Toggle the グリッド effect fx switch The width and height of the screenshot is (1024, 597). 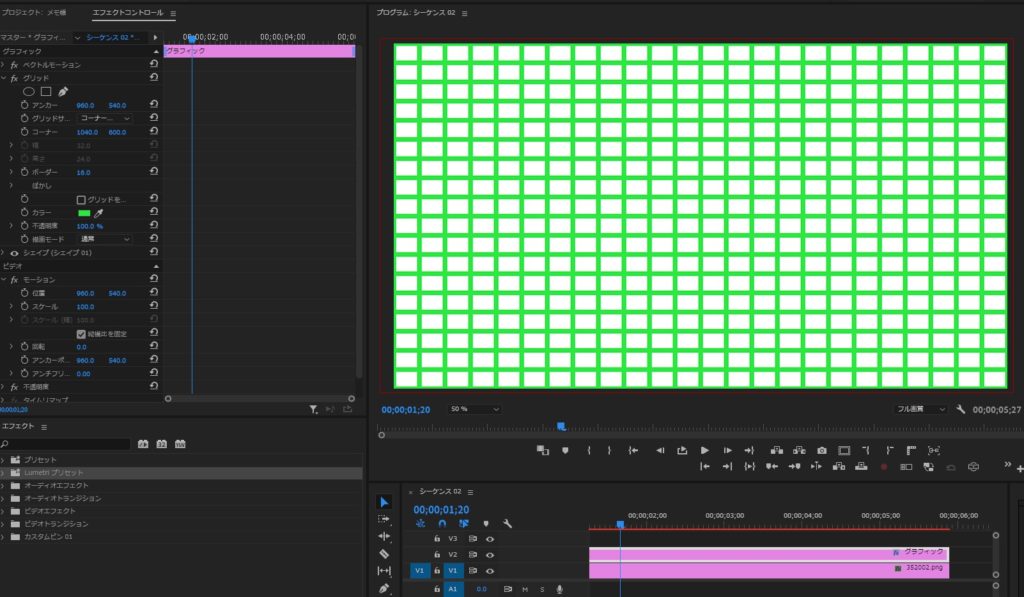tap(14, 78)
